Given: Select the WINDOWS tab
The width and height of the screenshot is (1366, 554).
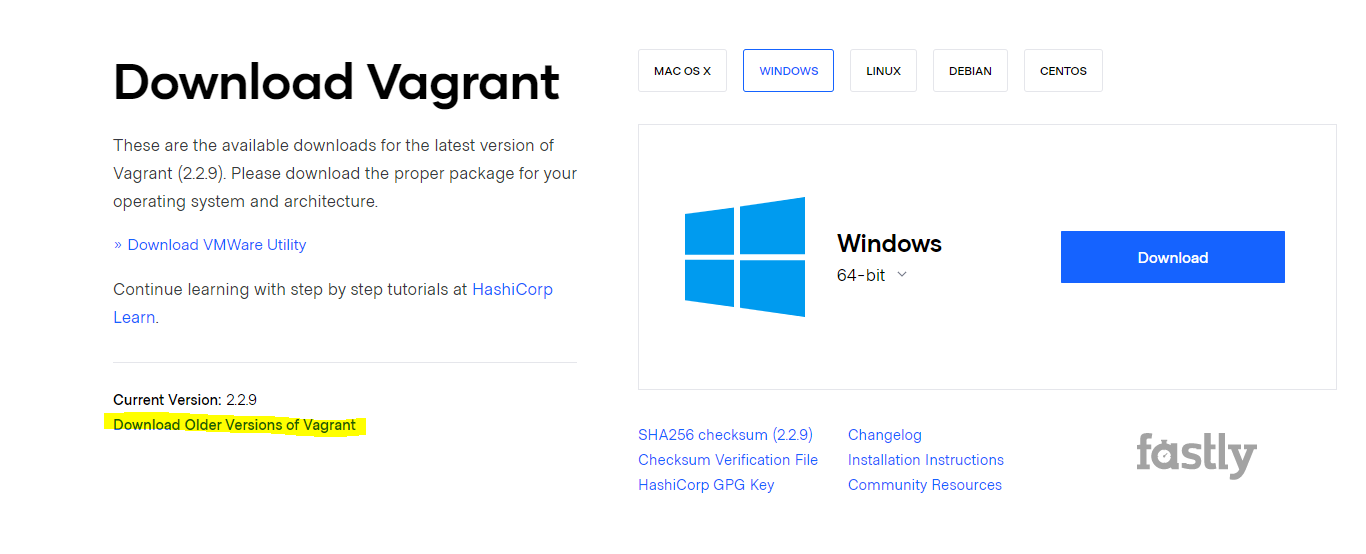Looking at the screenshot, I should (x=788, y=71).
